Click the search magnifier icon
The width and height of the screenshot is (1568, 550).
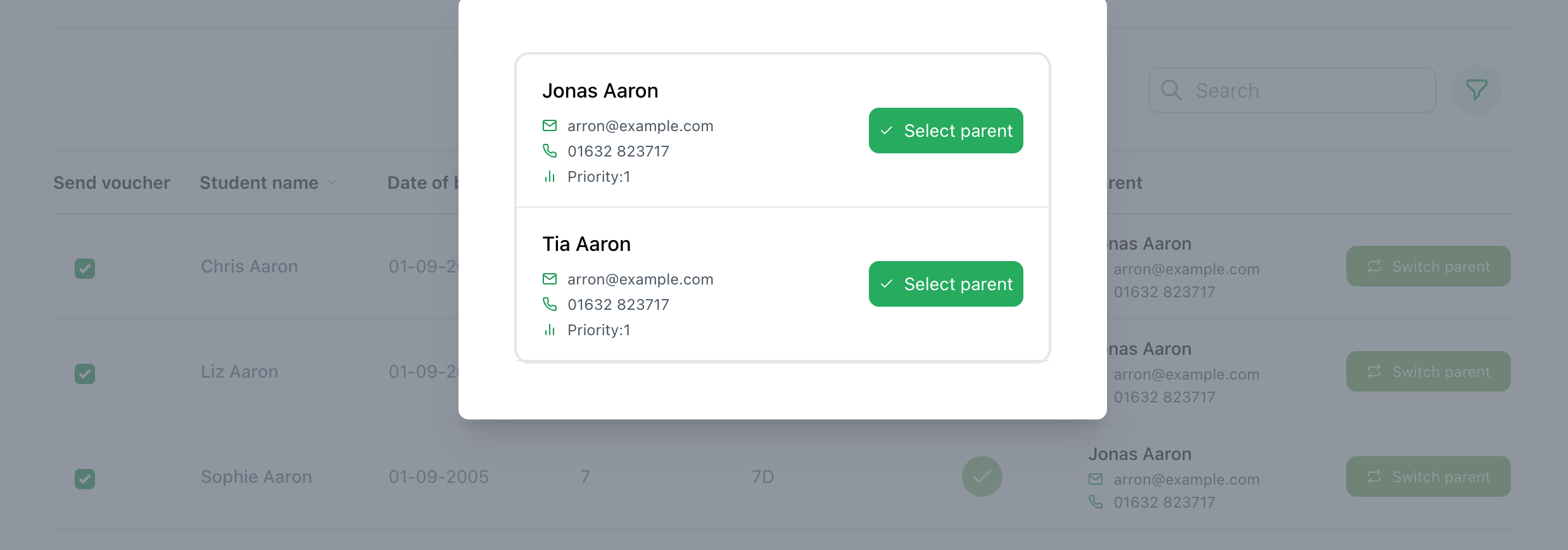[1171, 90]
